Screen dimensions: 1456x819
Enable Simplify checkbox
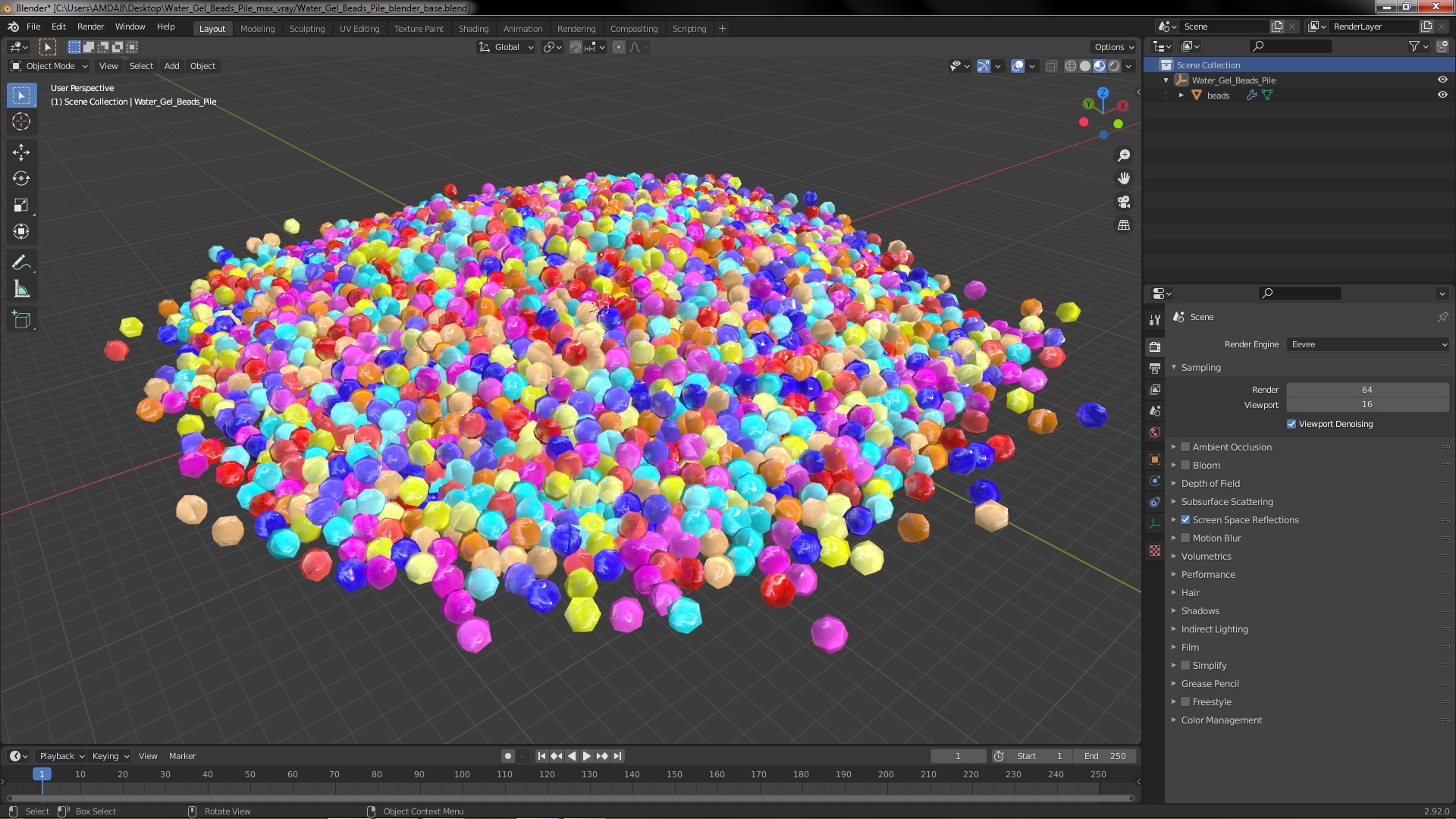coord(1185,665)
